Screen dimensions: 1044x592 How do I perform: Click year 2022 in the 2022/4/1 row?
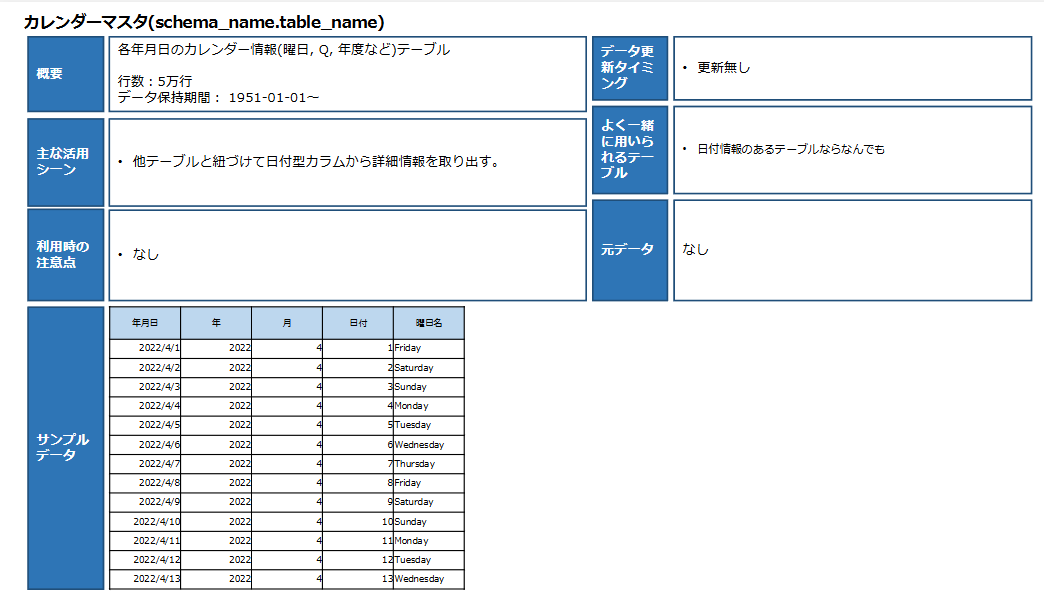(216, 348)
